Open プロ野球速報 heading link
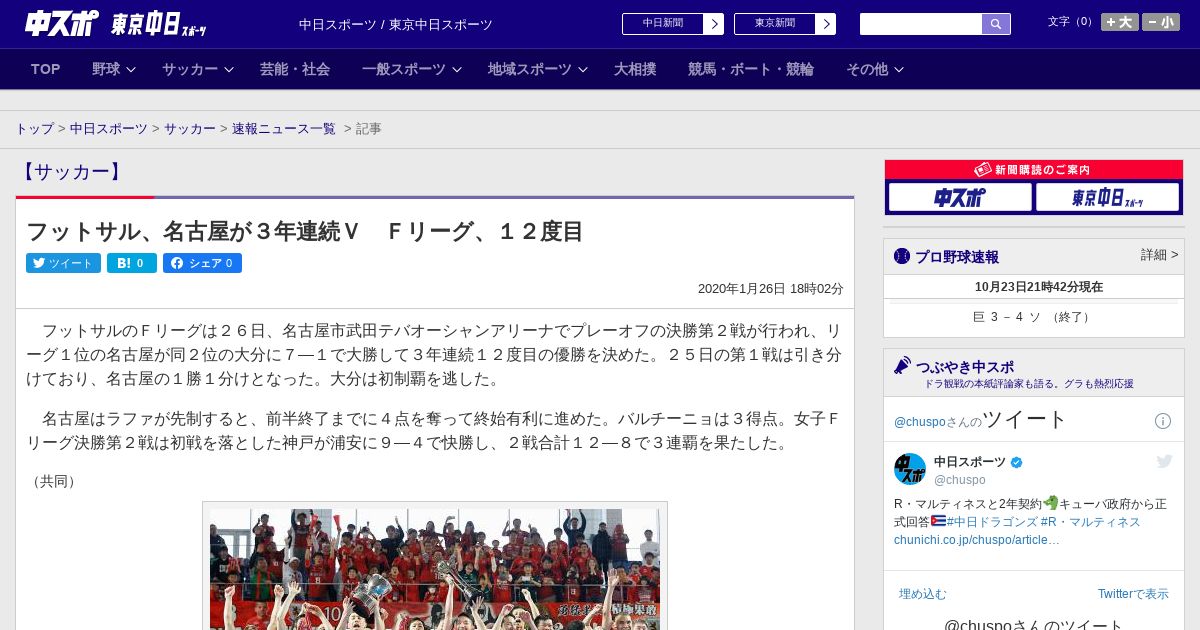This screenshot has height=630, width=1200. click(957, 257)
